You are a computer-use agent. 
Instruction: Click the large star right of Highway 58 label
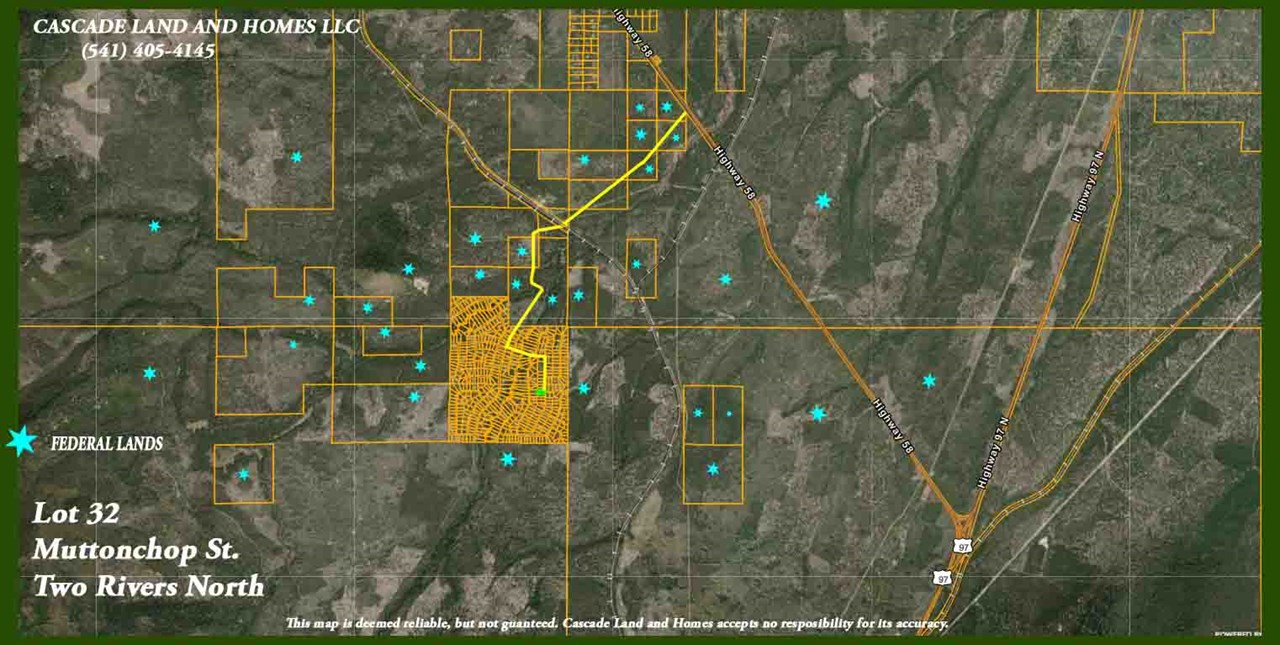pos(823,201)
